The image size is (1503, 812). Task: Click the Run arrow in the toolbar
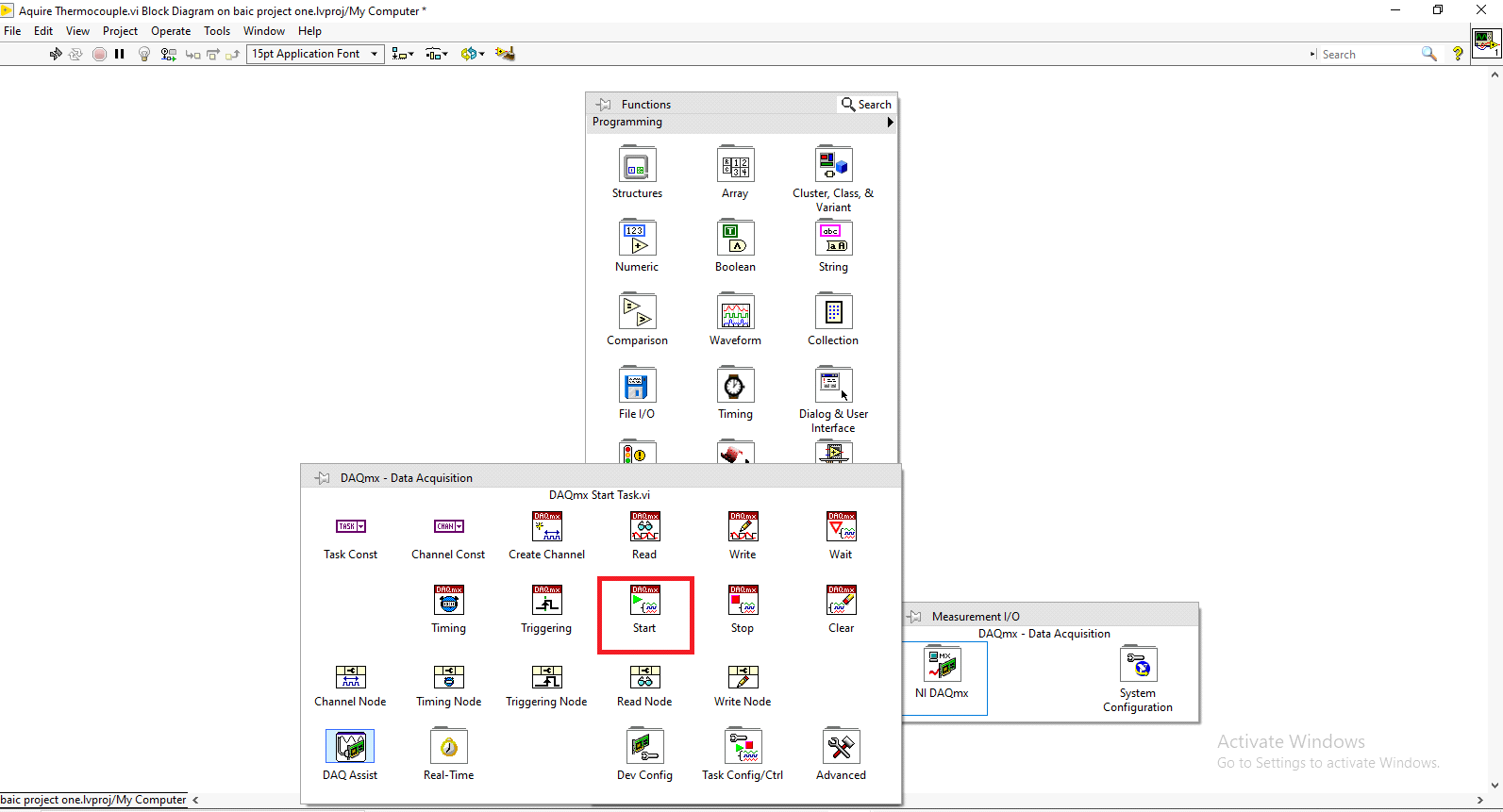[56, 54]
